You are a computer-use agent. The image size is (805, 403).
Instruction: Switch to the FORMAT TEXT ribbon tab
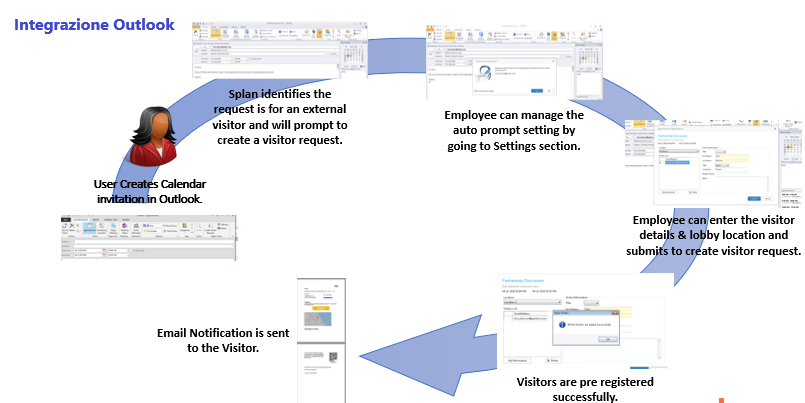click(111, 220)
